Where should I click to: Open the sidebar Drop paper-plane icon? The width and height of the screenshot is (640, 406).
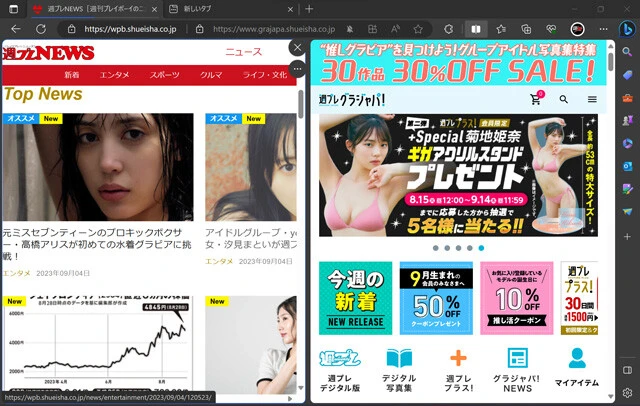point(627,211)
